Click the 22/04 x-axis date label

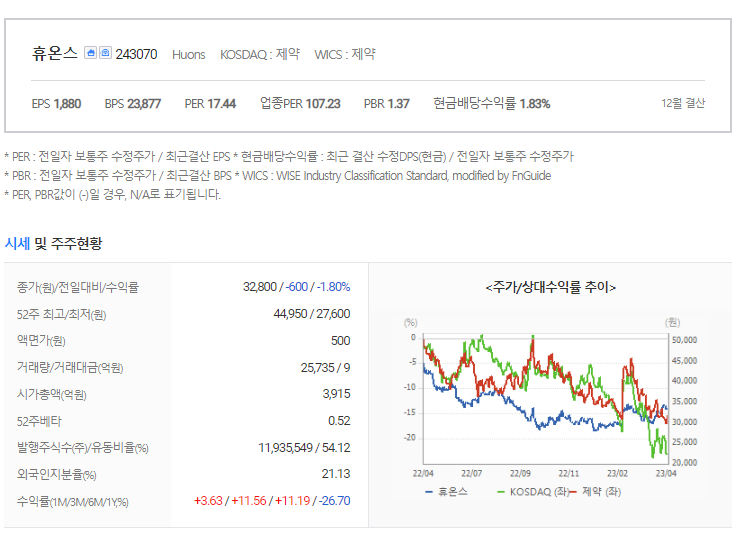423,474
